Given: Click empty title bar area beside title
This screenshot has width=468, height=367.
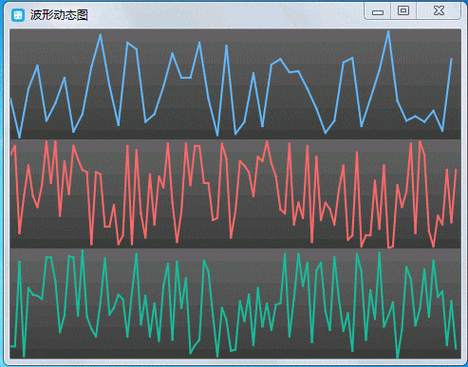Looking at the screenshot, I should coord(227,15).
